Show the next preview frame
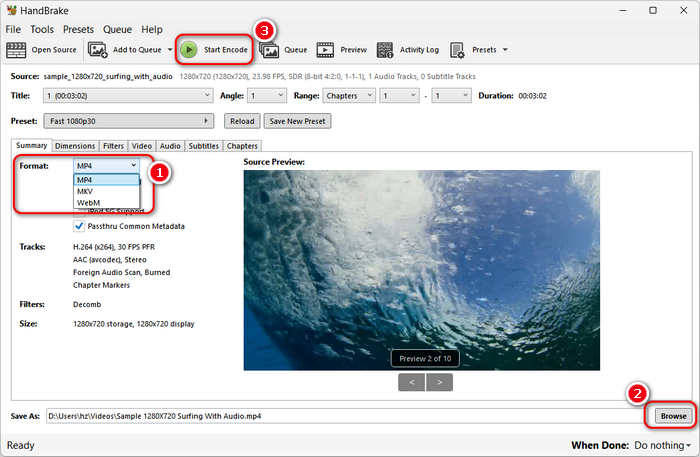Image resolution: width=700 pixels, height=457 pixels. click(439, 382)
